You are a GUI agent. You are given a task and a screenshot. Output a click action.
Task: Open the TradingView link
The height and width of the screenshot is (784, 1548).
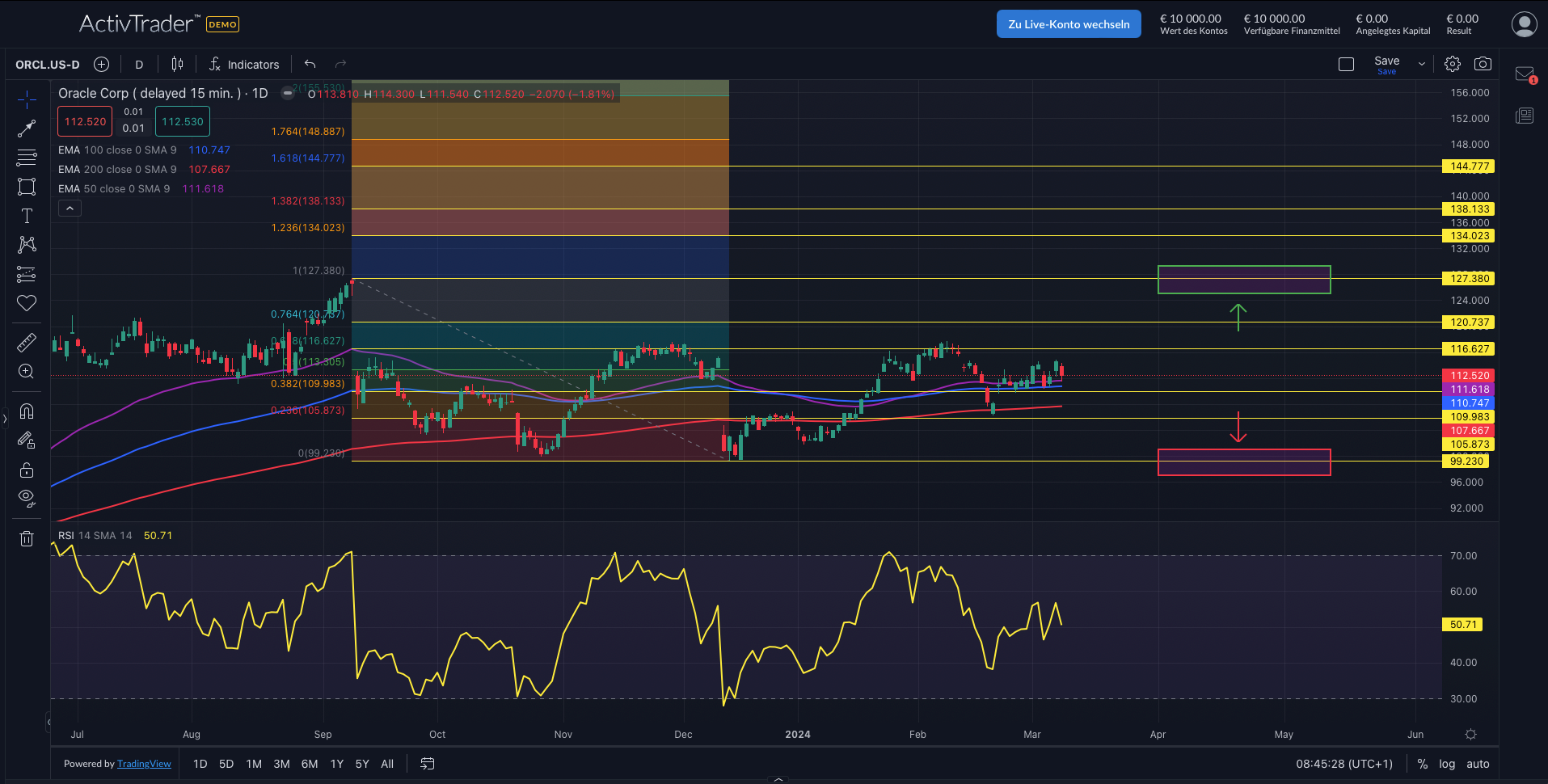[x=144, y=764]
